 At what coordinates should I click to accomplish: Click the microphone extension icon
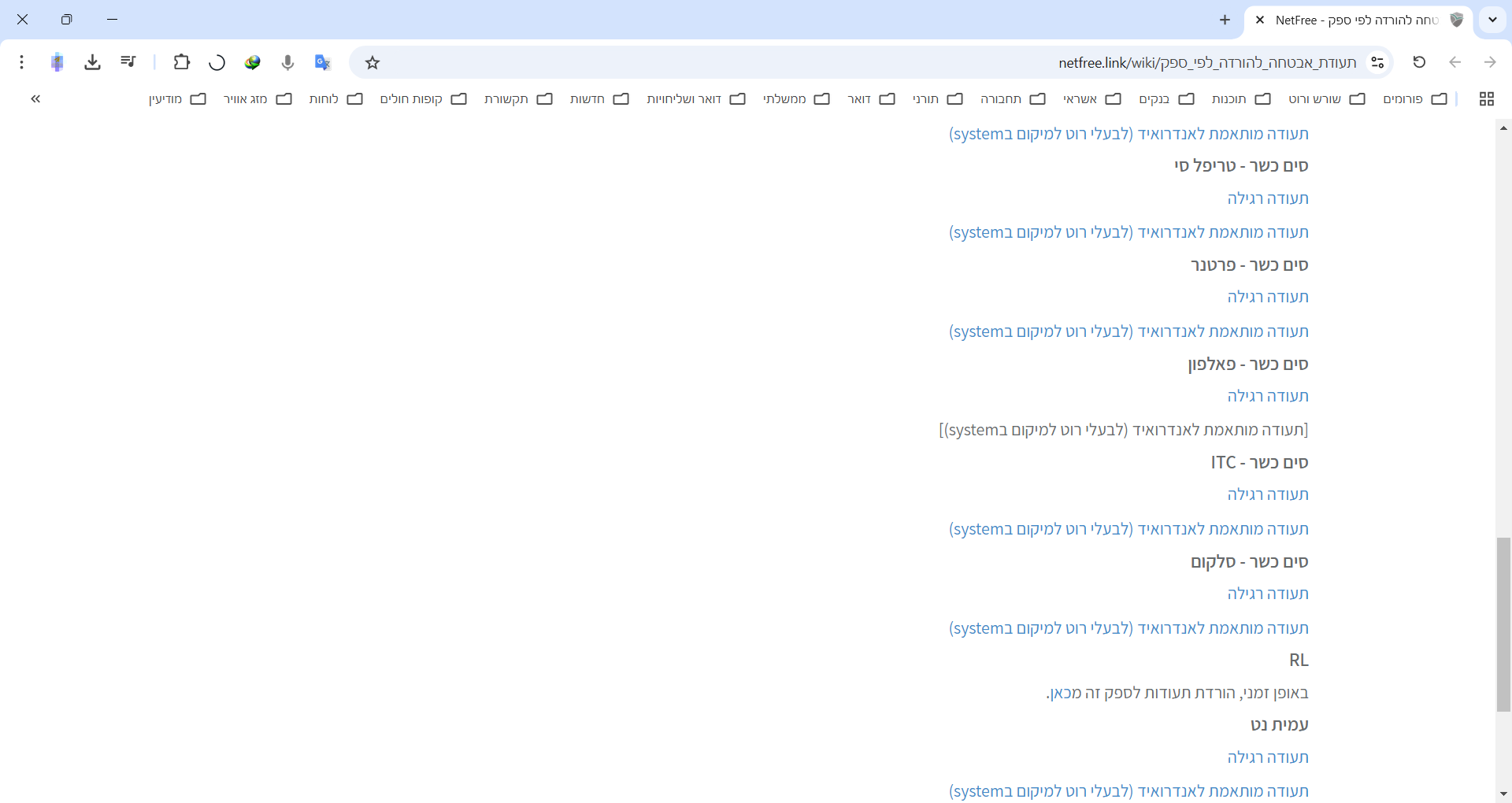[x=287, y=62]
